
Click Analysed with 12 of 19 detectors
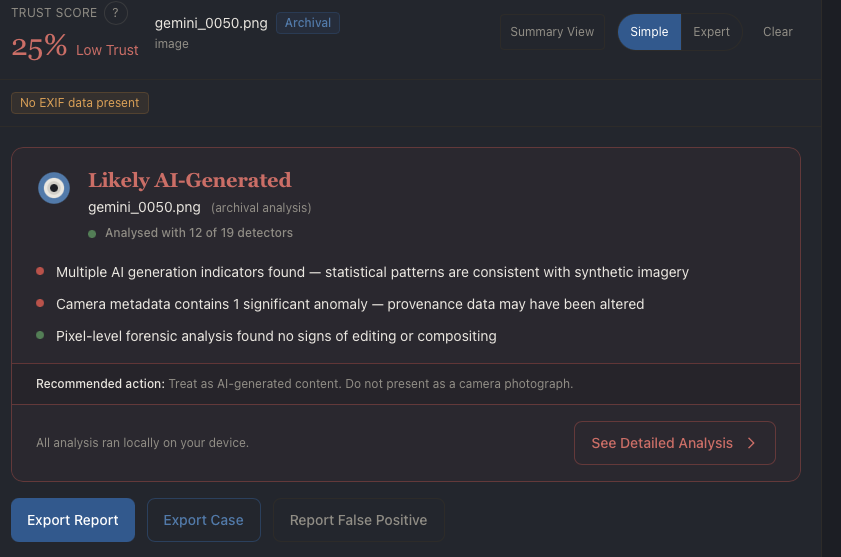199,232
